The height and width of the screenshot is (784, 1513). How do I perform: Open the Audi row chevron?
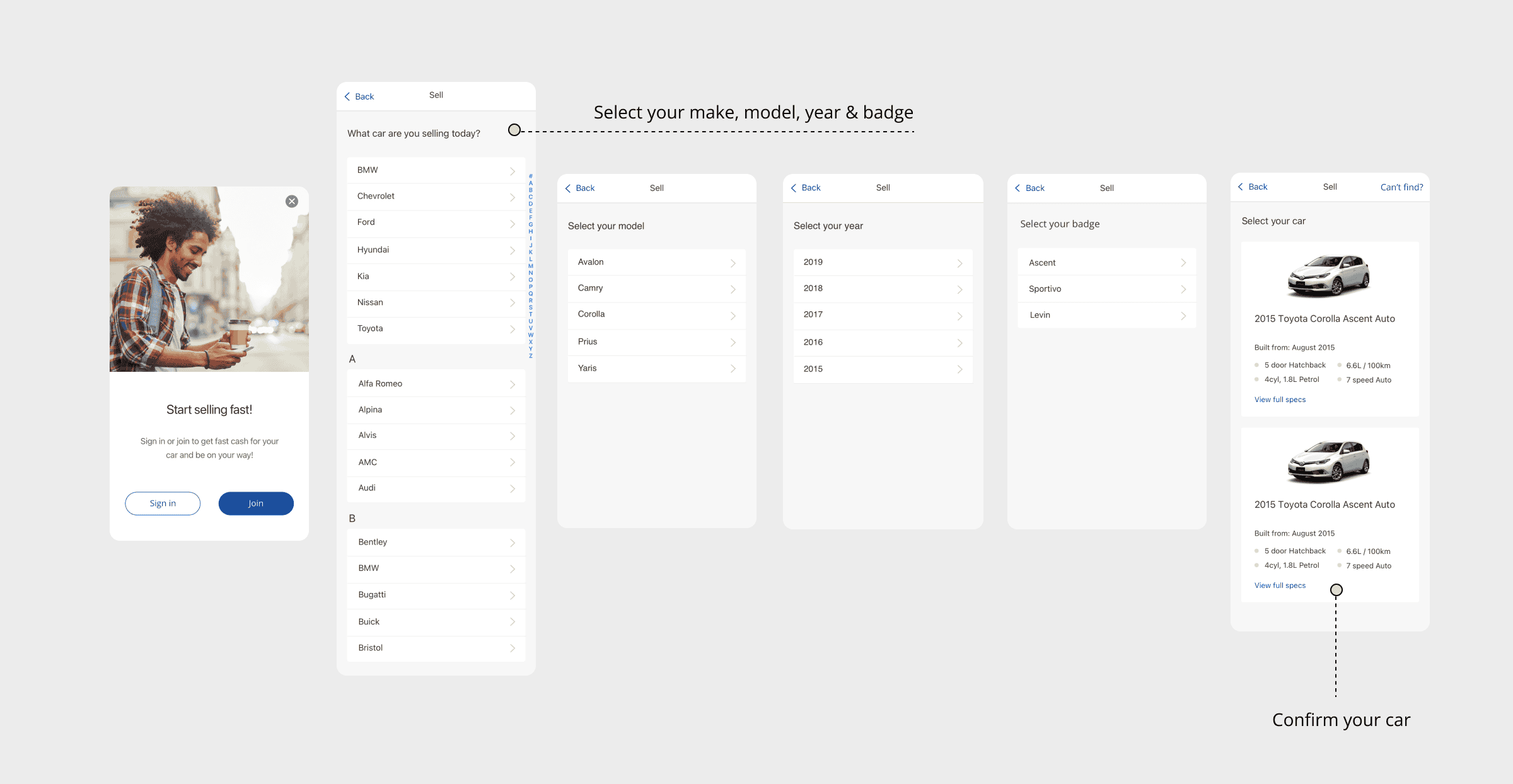(x=513, y=489)
